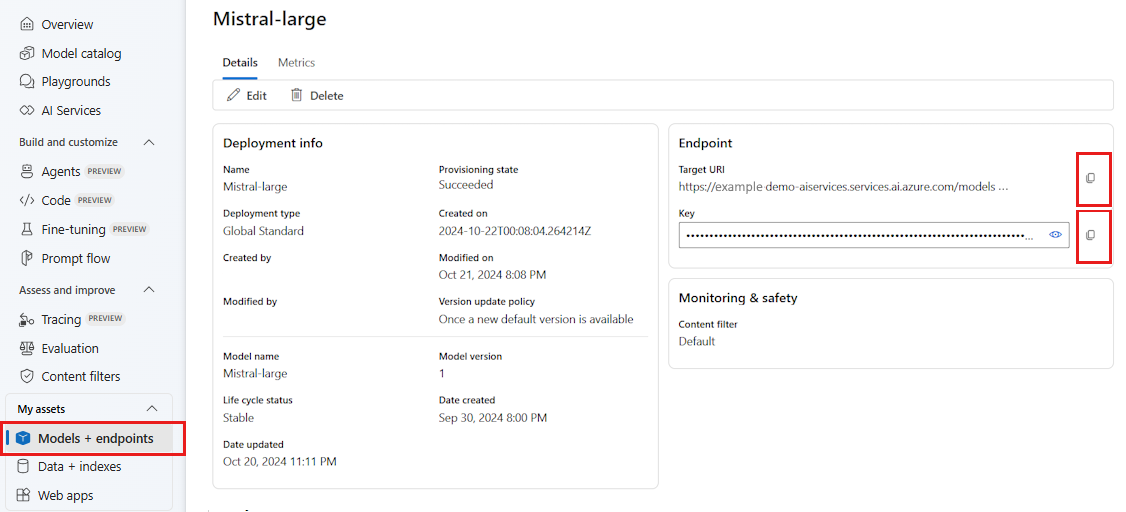Click the Model version value 1
This screenshot has width=1126, height=512.
coord(442,373)
